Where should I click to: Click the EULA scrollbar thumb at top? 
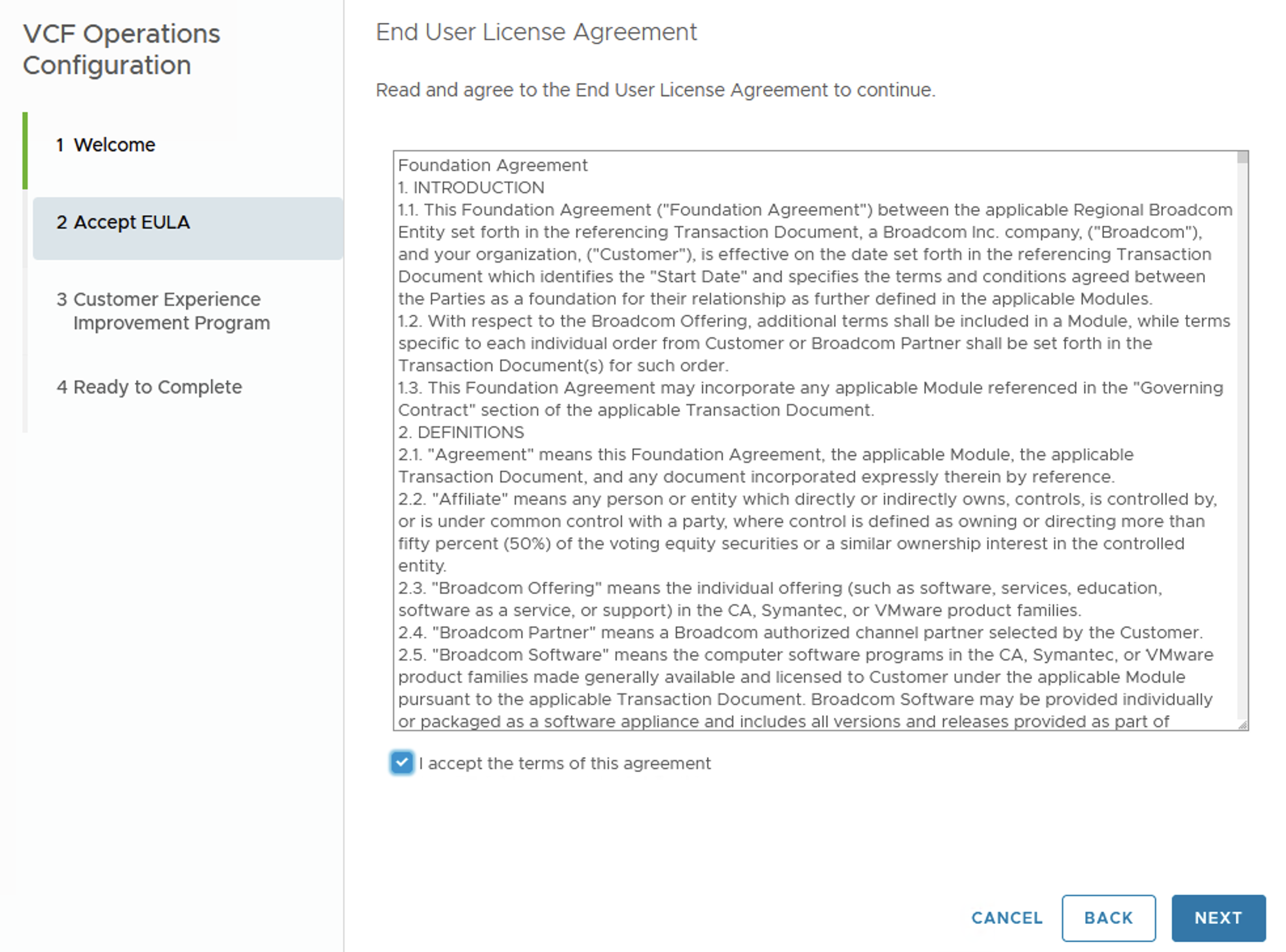[x=1242, y=158]
